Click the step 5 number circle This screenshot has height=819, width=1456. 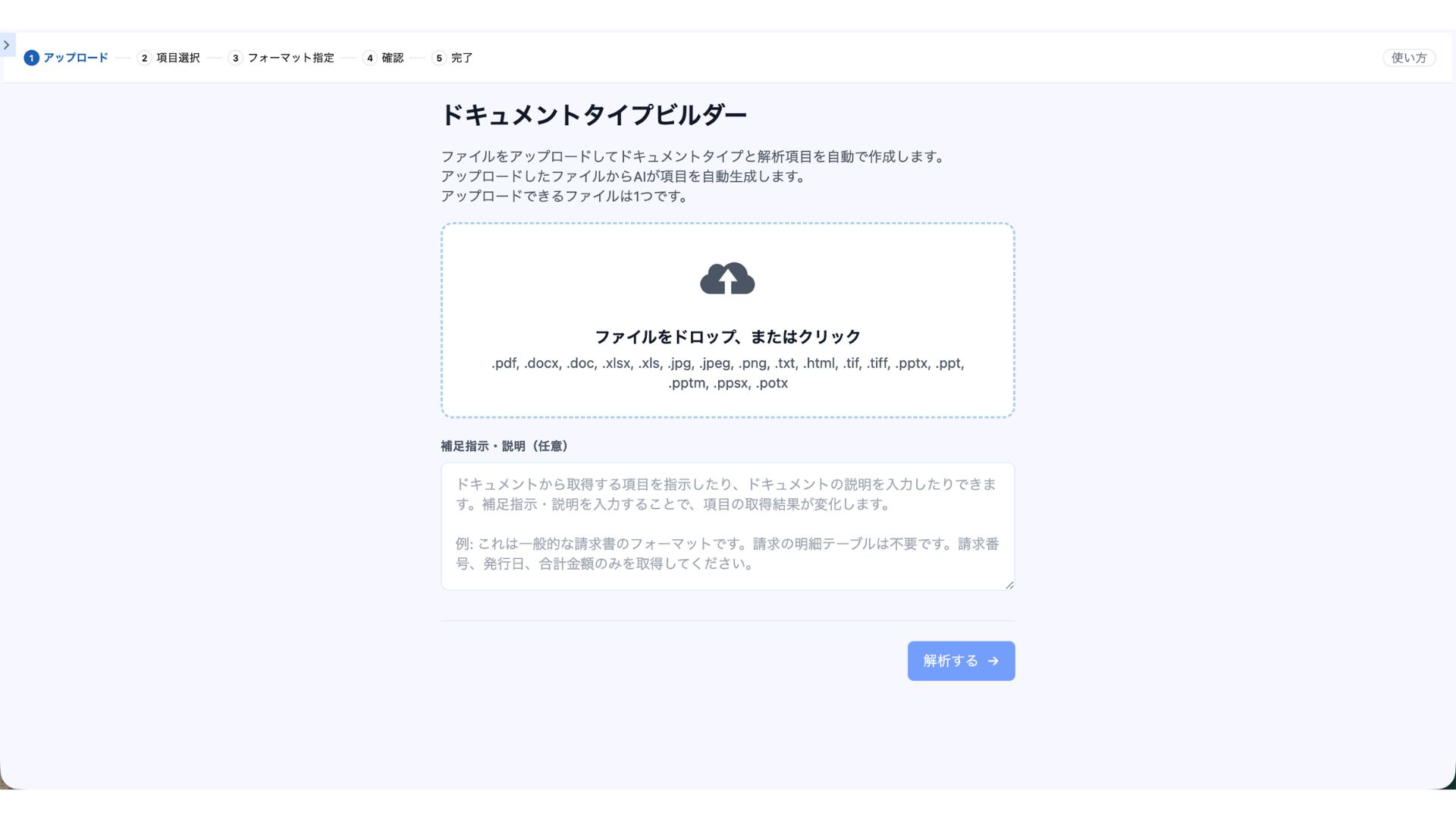click(x=439, y=58)
